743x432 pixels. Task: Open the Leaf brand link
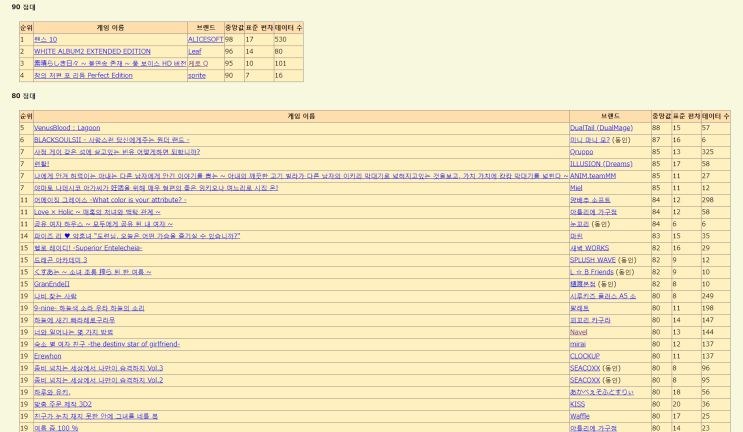pyautogui.click(x=195, y=51)
